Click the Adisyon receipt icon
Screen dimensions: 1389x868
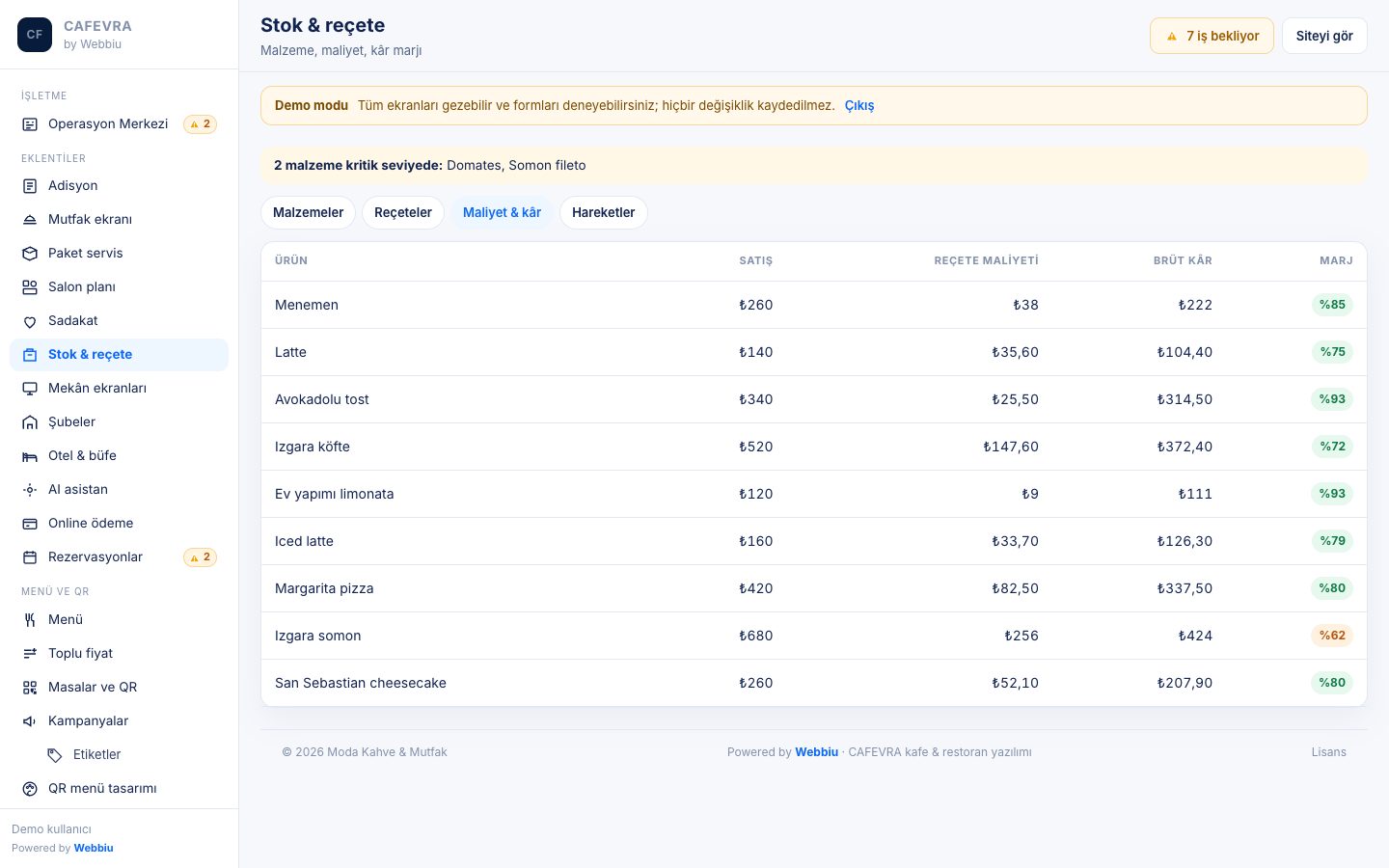30,186
